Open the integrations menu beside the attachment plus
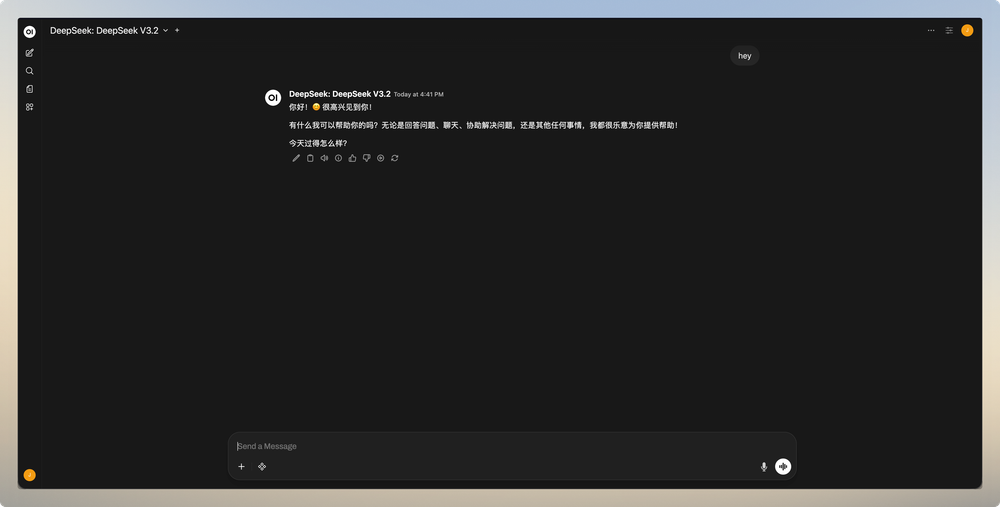 (x=262, y=467)
